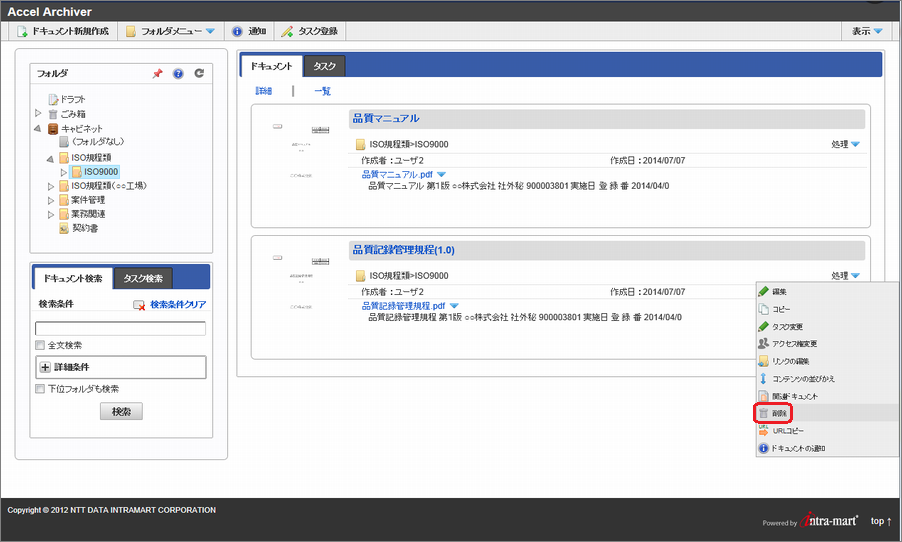Viewport: 902px width, 542px height.
Task: Click the pin icon in the フォルダ panel header
Action: point(157,74)
